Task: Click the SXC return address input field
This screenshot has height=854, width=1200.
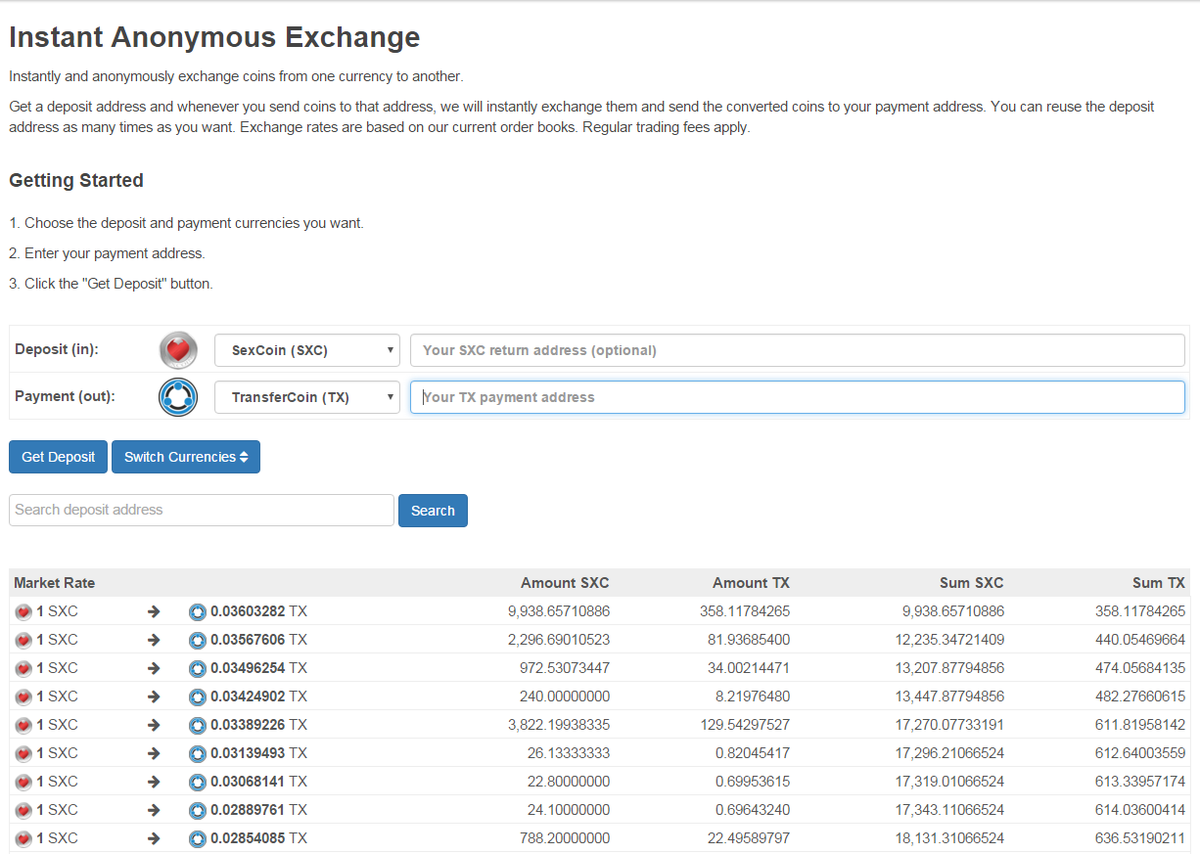Action: pos(797,349)
